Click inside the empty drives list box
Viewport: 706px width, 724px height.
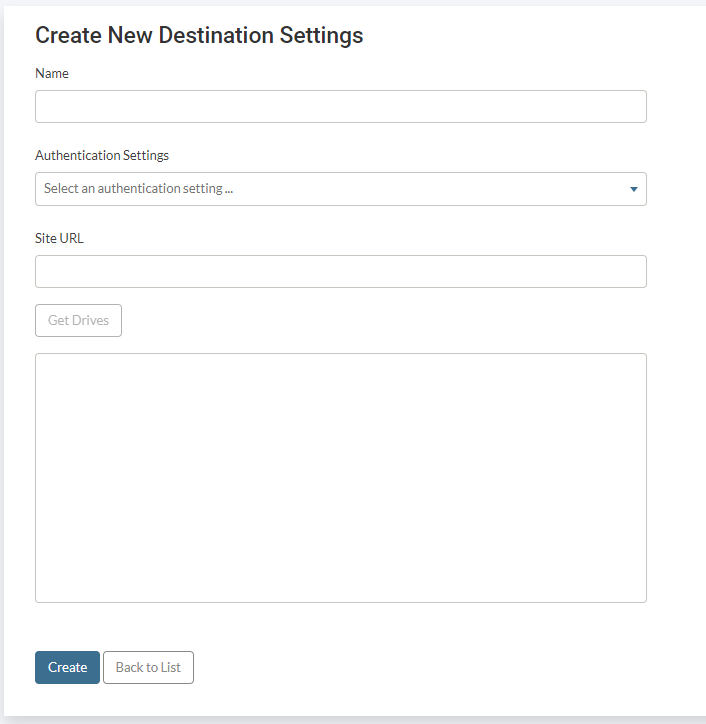[x=340, y=477]
